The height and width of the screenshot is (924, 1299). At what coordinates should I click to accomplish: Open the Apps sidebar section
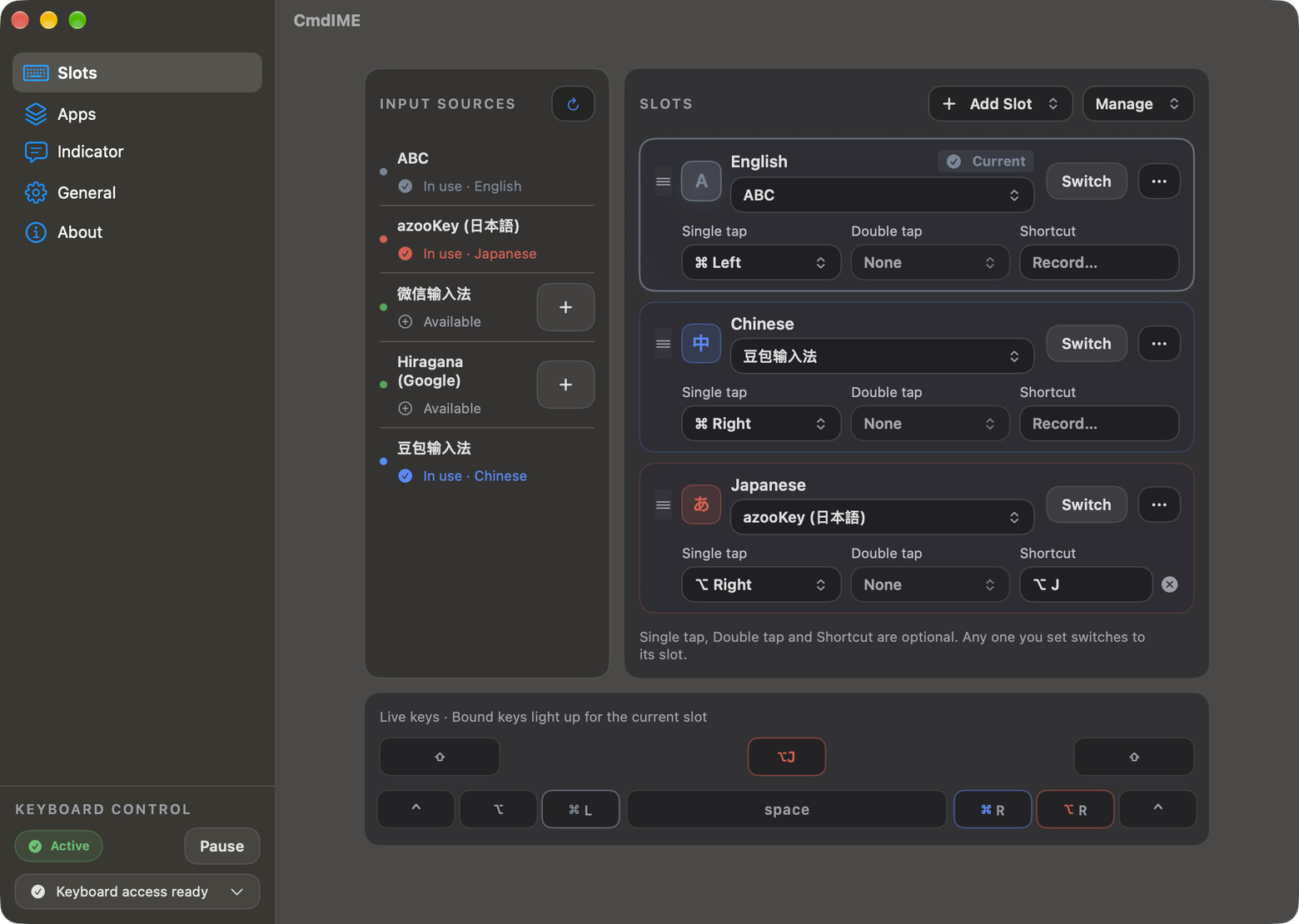[x=137, y=114]
